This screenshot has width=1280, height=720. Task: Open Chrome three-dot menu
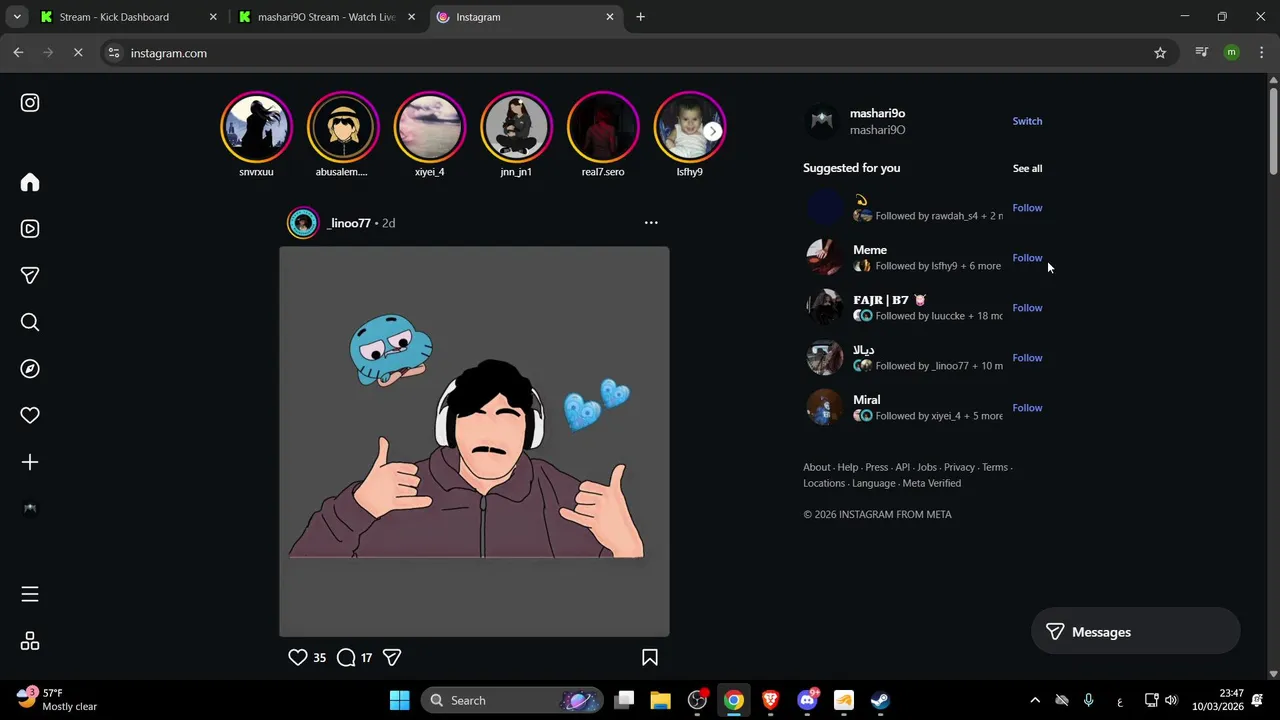coord(1262,53)
